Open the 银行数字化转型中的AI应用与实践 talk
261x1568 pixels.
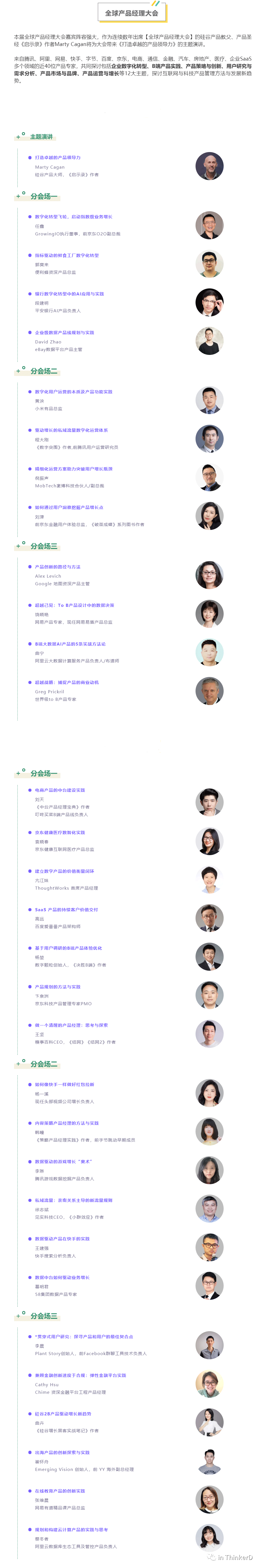69,294
